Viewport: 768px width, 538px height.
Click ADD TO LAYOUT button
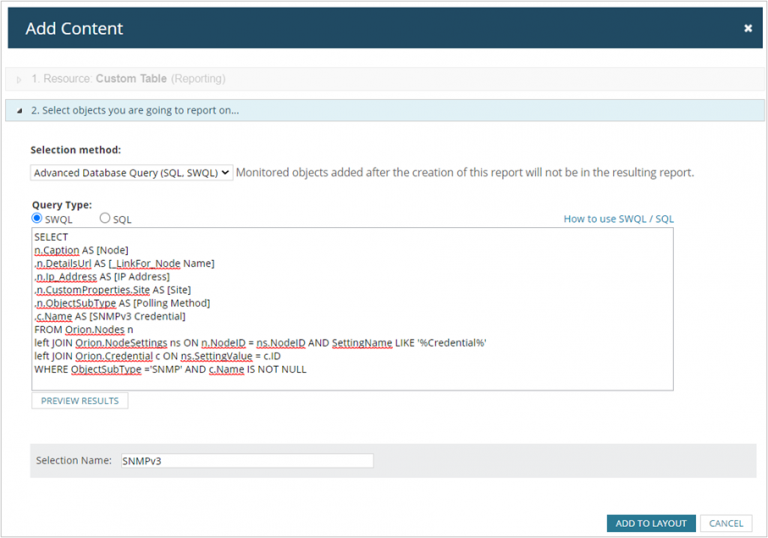(x=651, y=523)
